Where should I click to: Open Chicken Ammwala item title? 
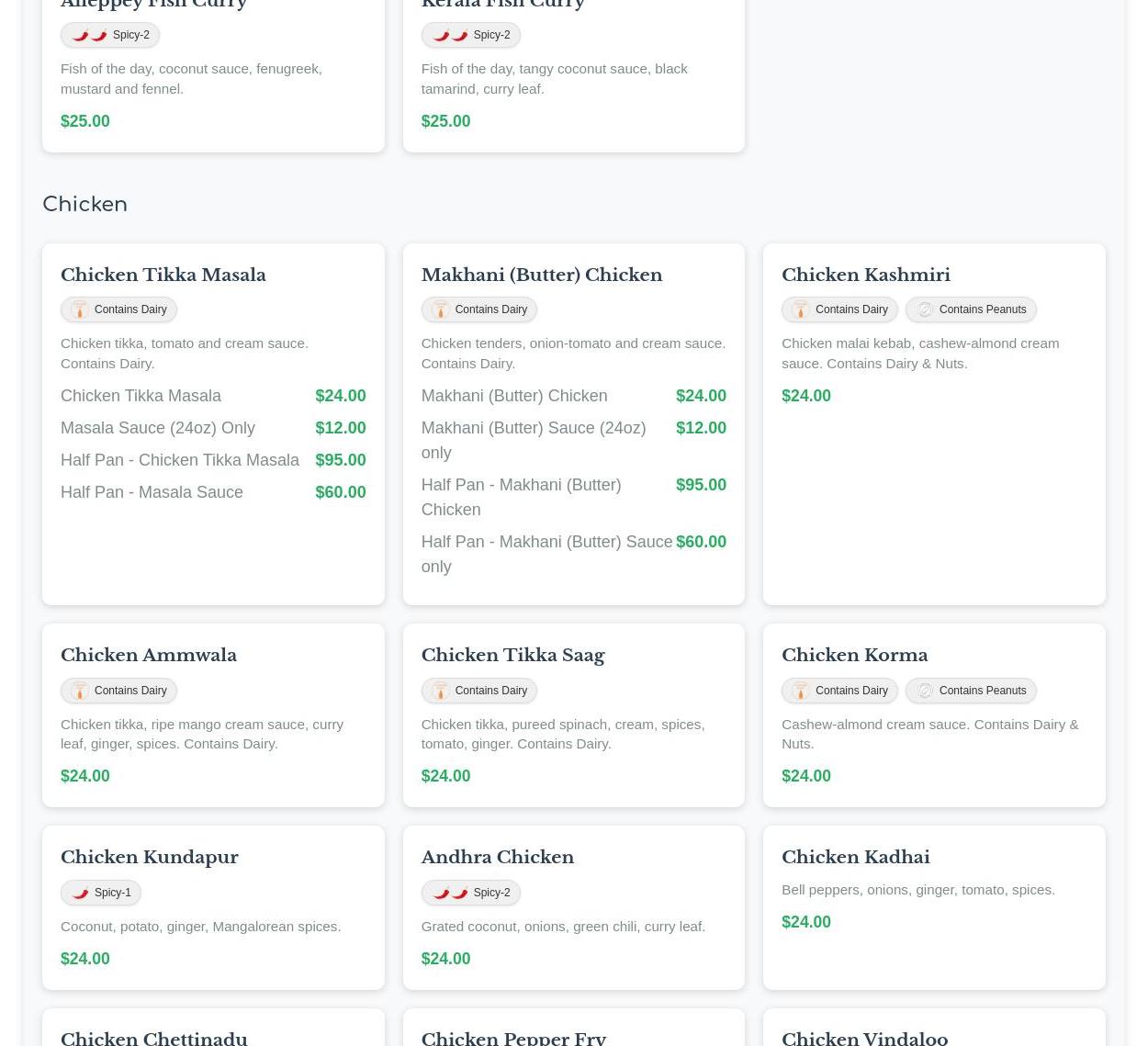(x=149, y=655)
